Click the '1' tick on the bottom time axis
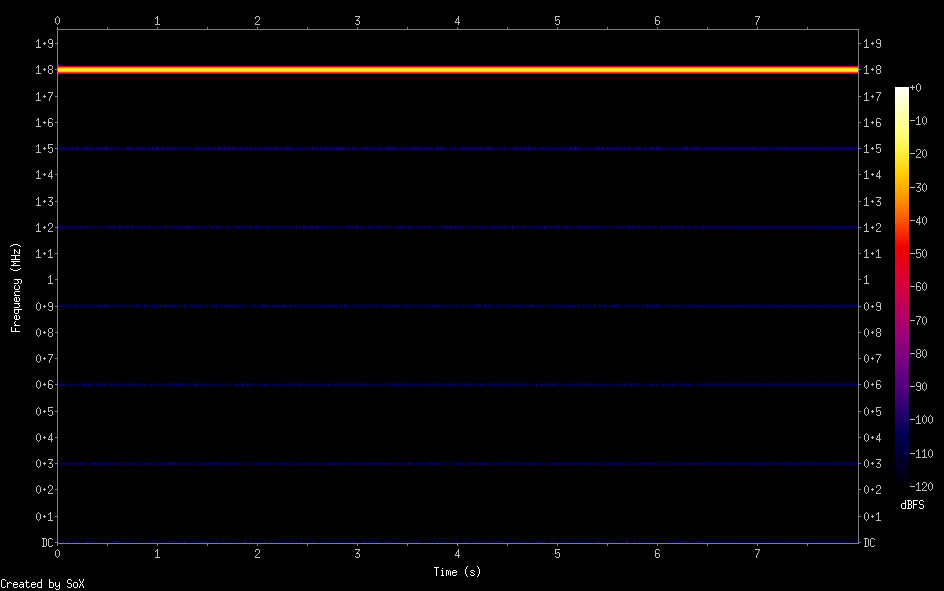 click(x=157, y=554)
